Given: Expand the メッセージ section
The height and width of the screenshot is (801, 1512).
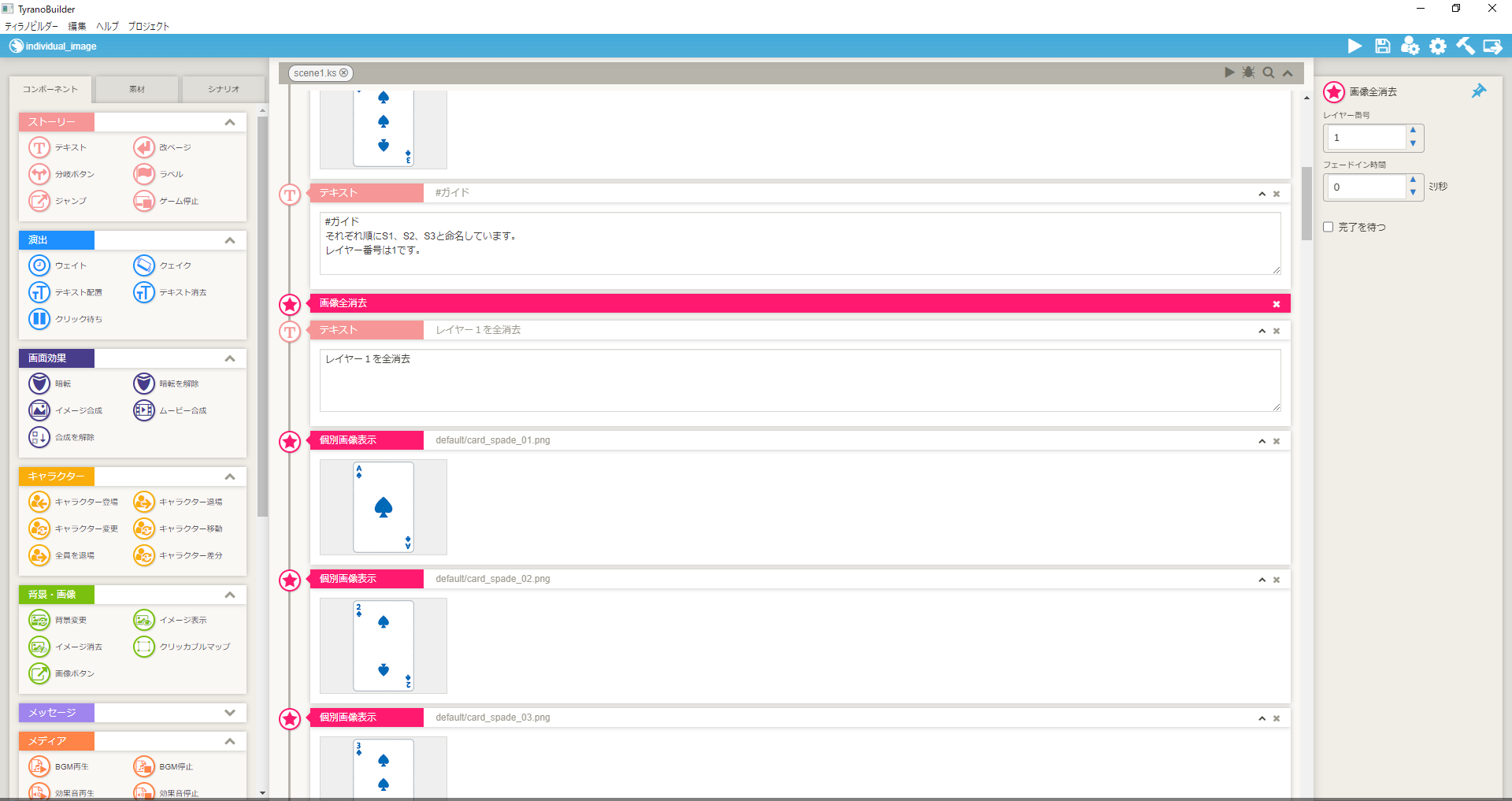Looking at the screenshot, I should tap(230, 713).
